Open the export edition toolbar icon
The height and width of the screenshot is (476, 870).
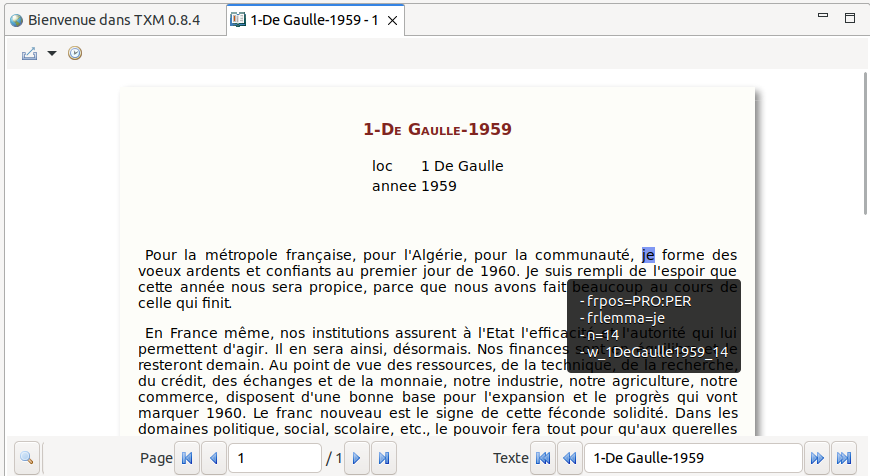(x=29, y=53)
